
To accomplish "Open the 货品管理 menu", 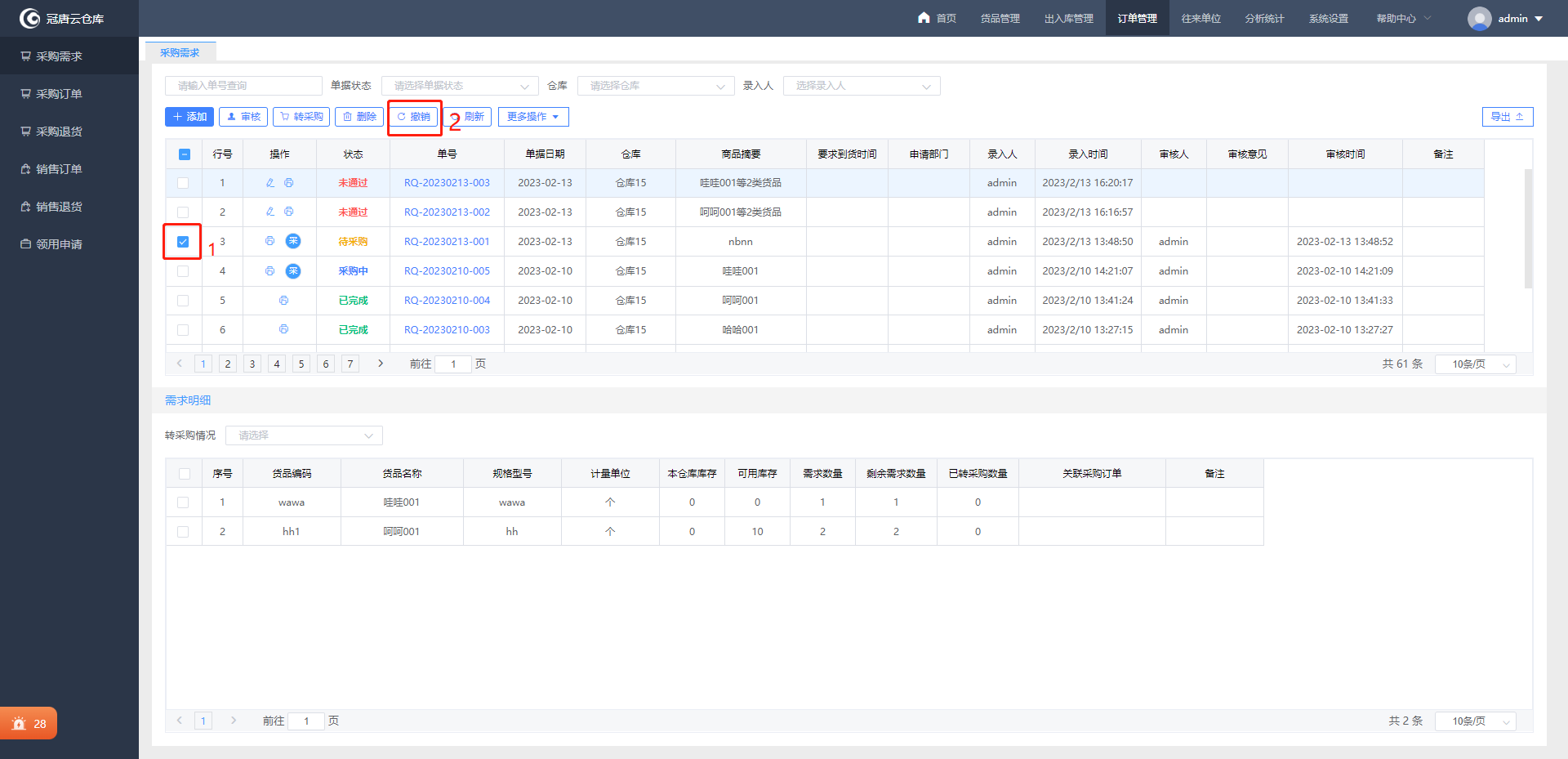I will point(1000,18).
